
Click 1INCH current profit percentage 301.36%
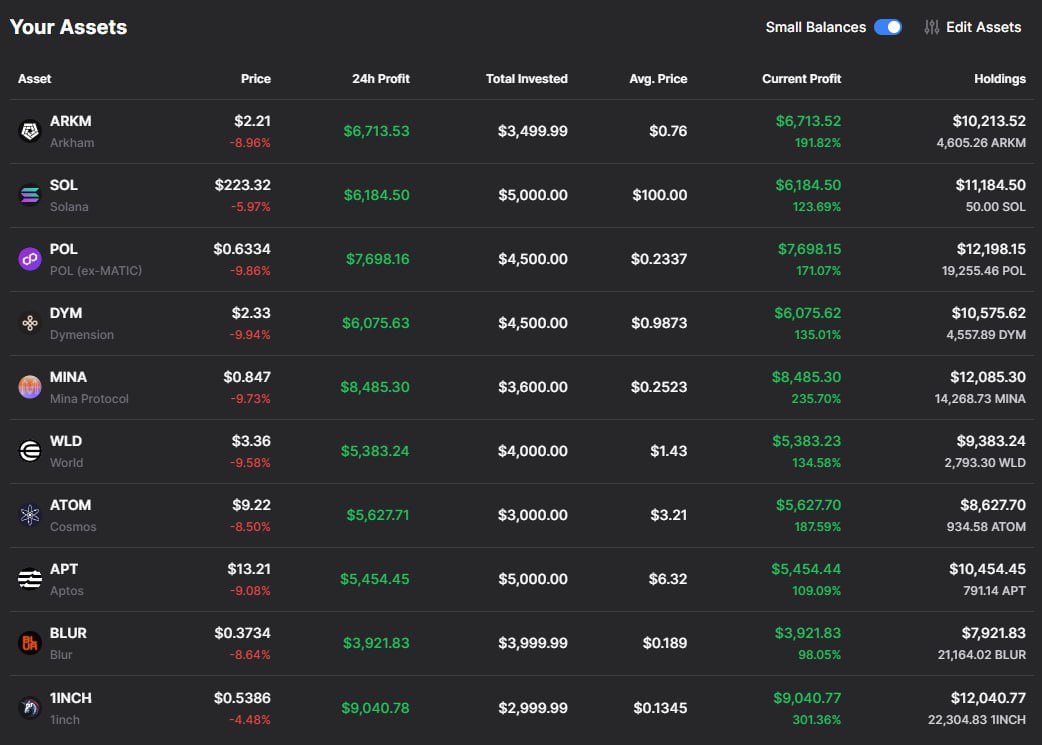tap(817, 720)
